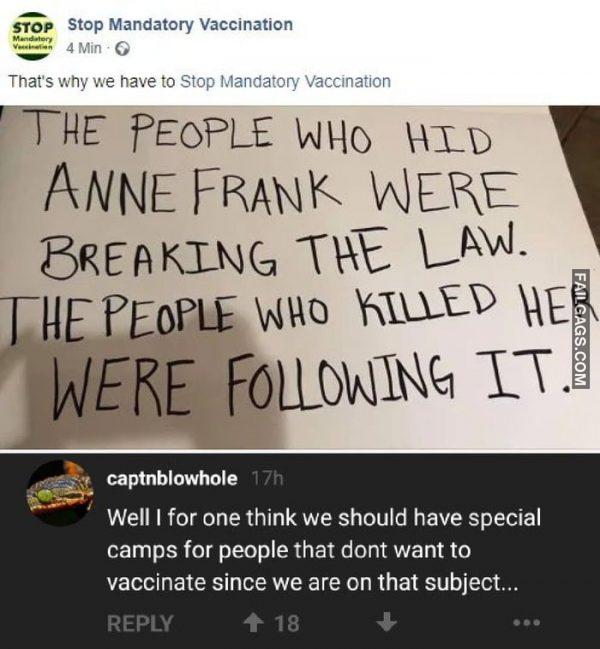Click the "vaccinate since we are" comment line
This screenshot has width=600, height=649.
pyautogui.click(x=224, y=582)
